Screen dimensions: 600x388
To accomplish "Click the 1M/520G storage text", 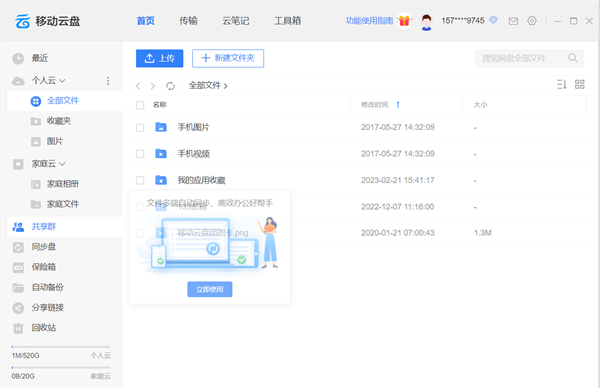I will point(25,356).
